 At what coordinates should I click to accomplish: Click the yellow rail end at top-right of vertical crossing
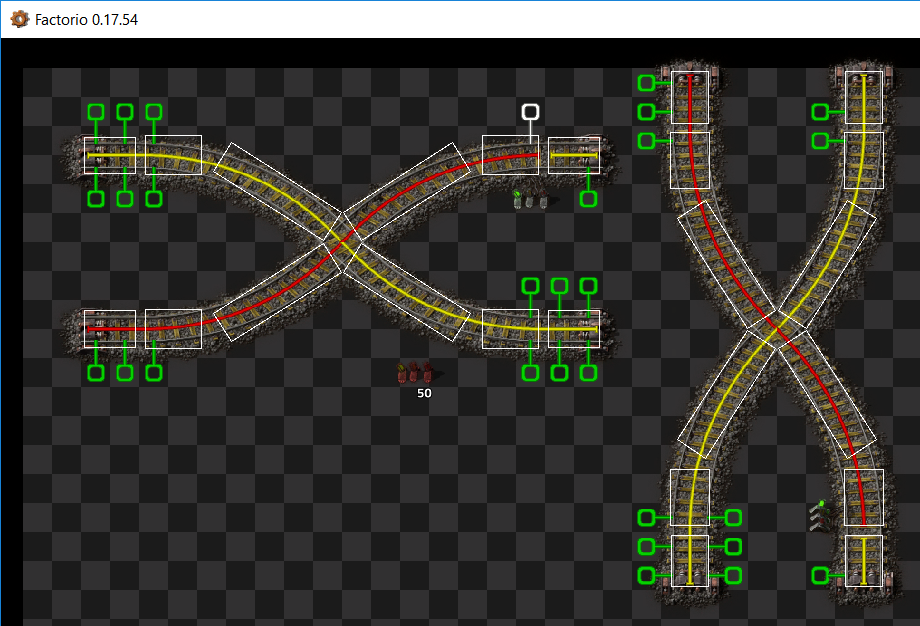point(864,97)
